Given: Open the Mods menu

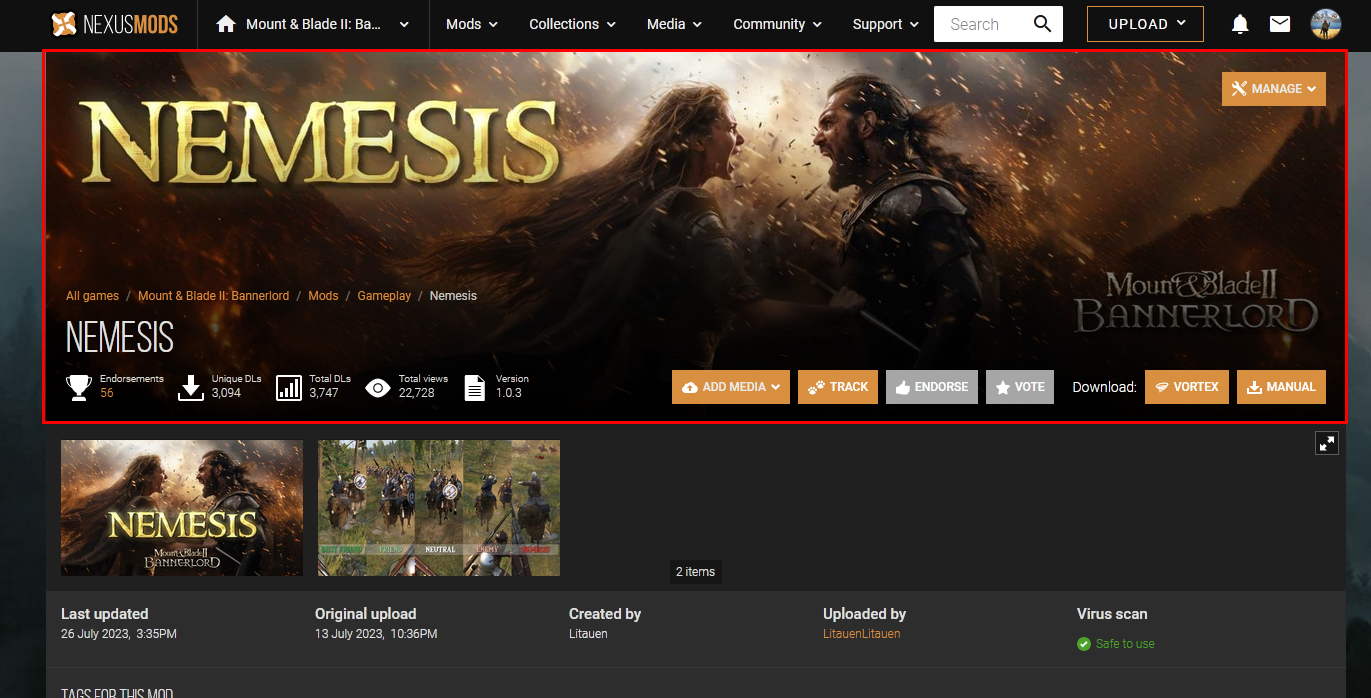Looking at the screenshot, I should click(472, 24).
